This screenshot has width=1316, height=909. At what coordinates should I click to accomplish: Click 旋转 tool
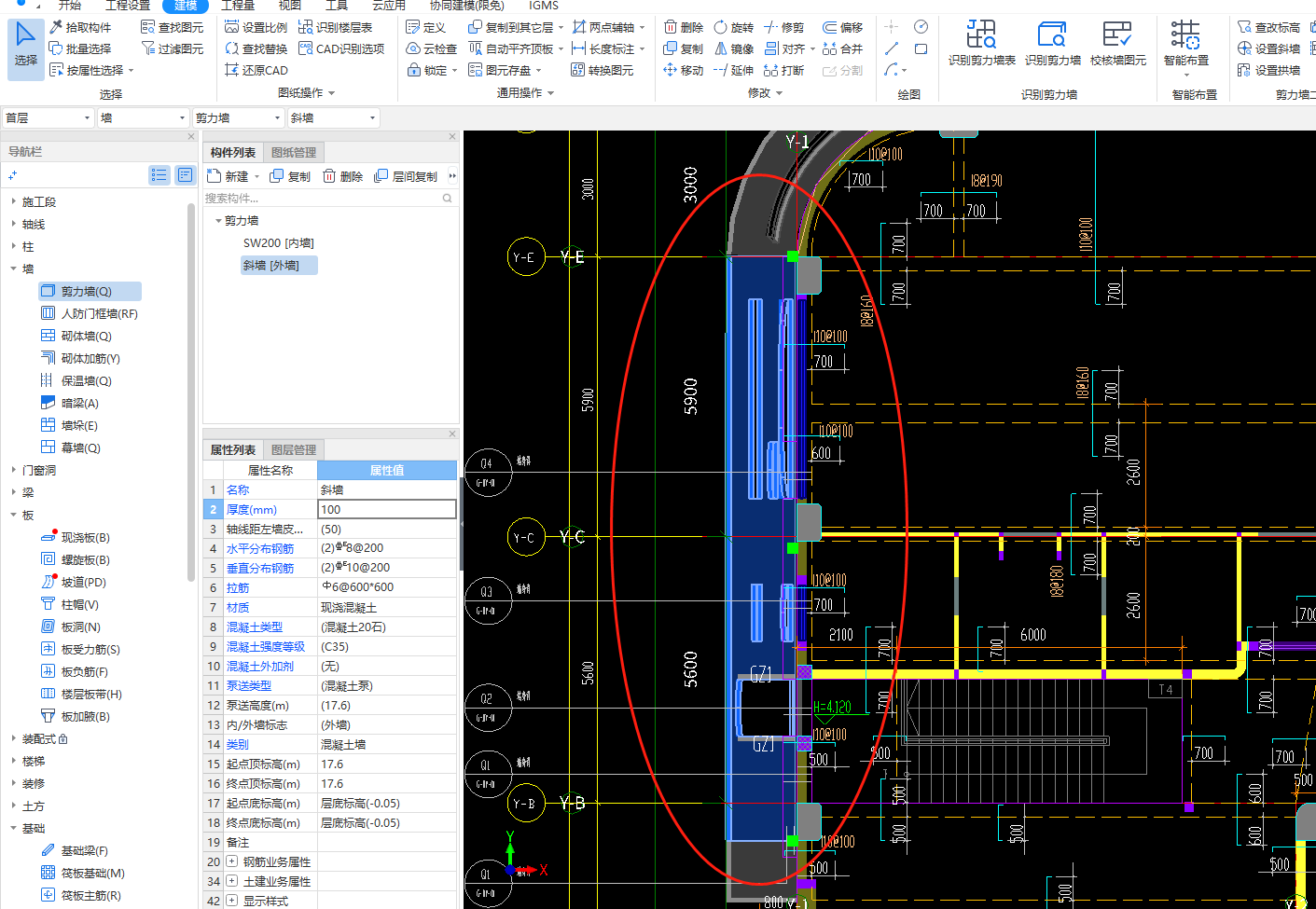[734, 27]
